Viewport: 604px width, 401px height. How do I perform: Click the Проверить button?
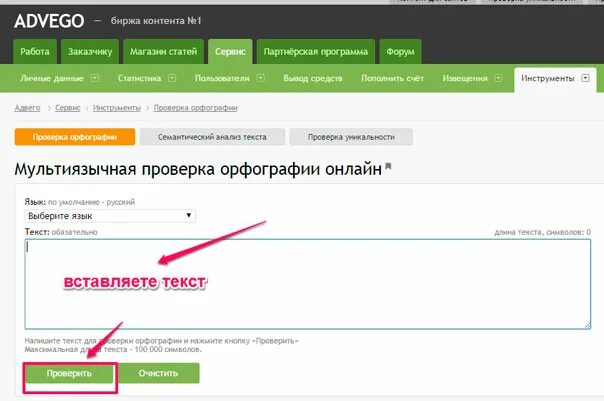point(69,373)
